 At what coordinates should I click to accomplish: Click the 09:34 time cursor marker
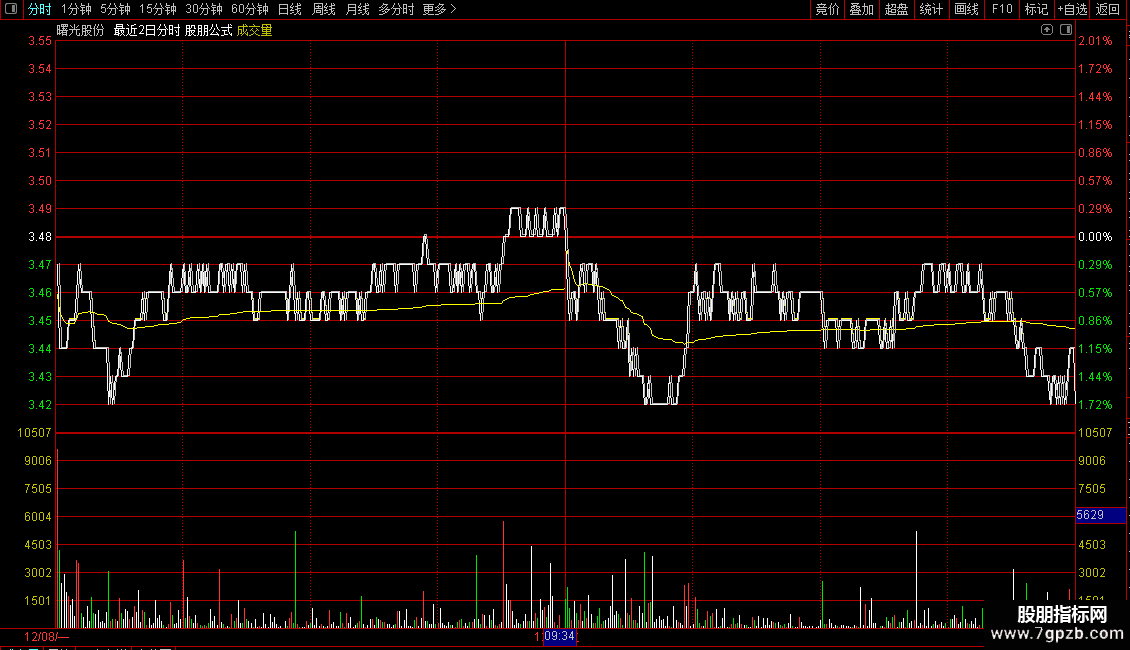click(x=559, y=636)
